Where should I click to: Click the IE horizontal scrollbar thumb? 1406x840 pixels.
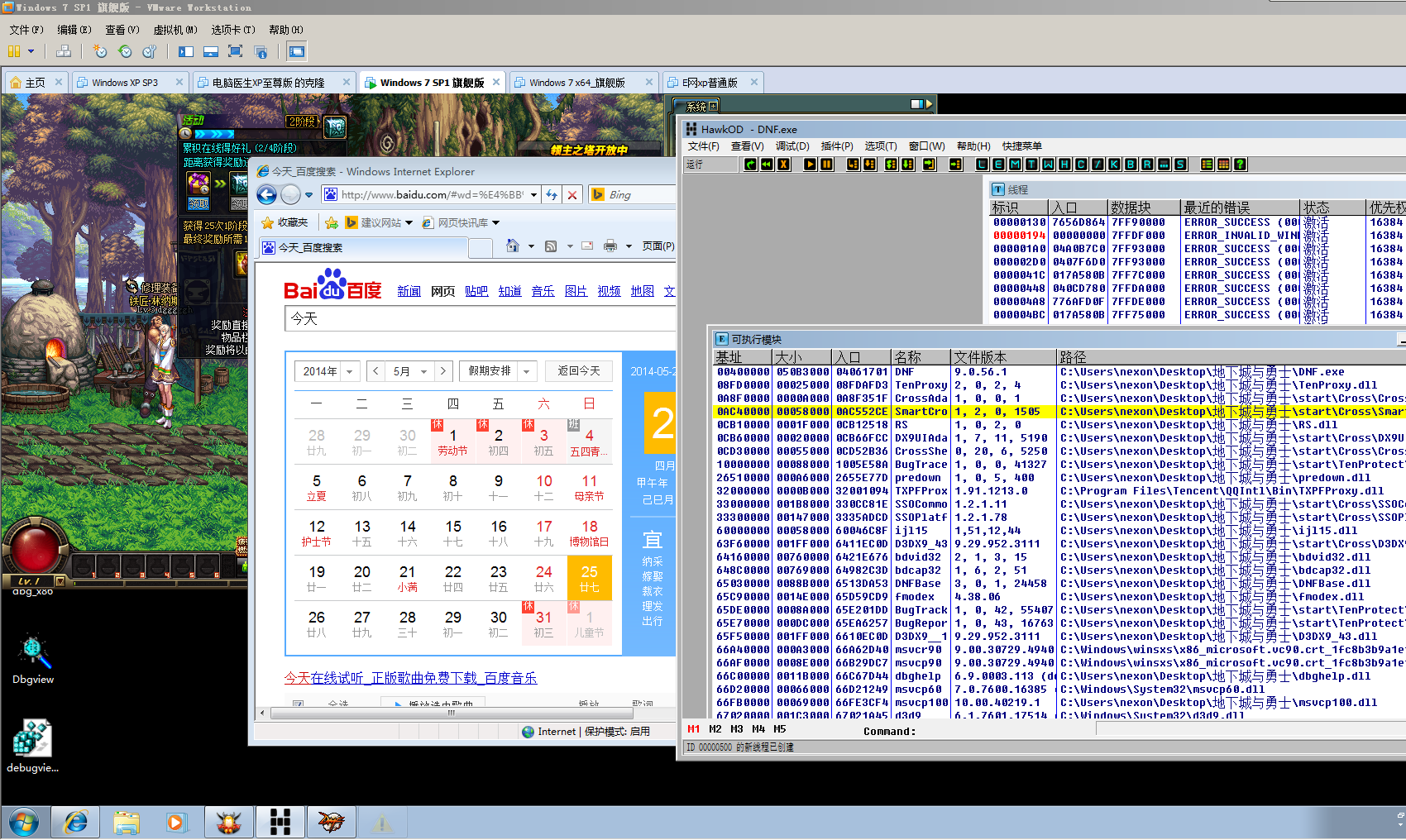click(452, 712)
